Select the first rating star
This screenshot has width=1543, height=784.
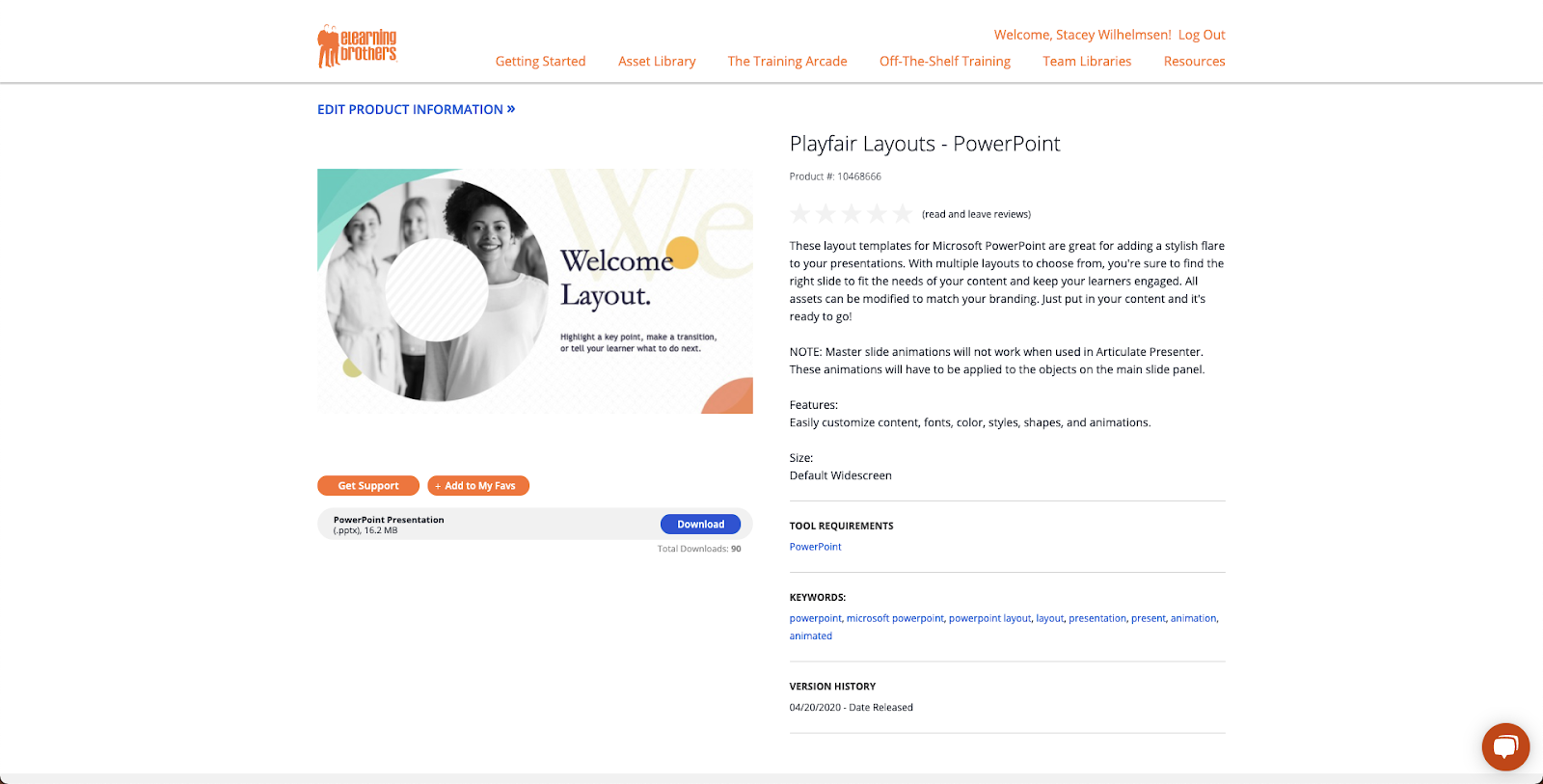tap(800, 213)
